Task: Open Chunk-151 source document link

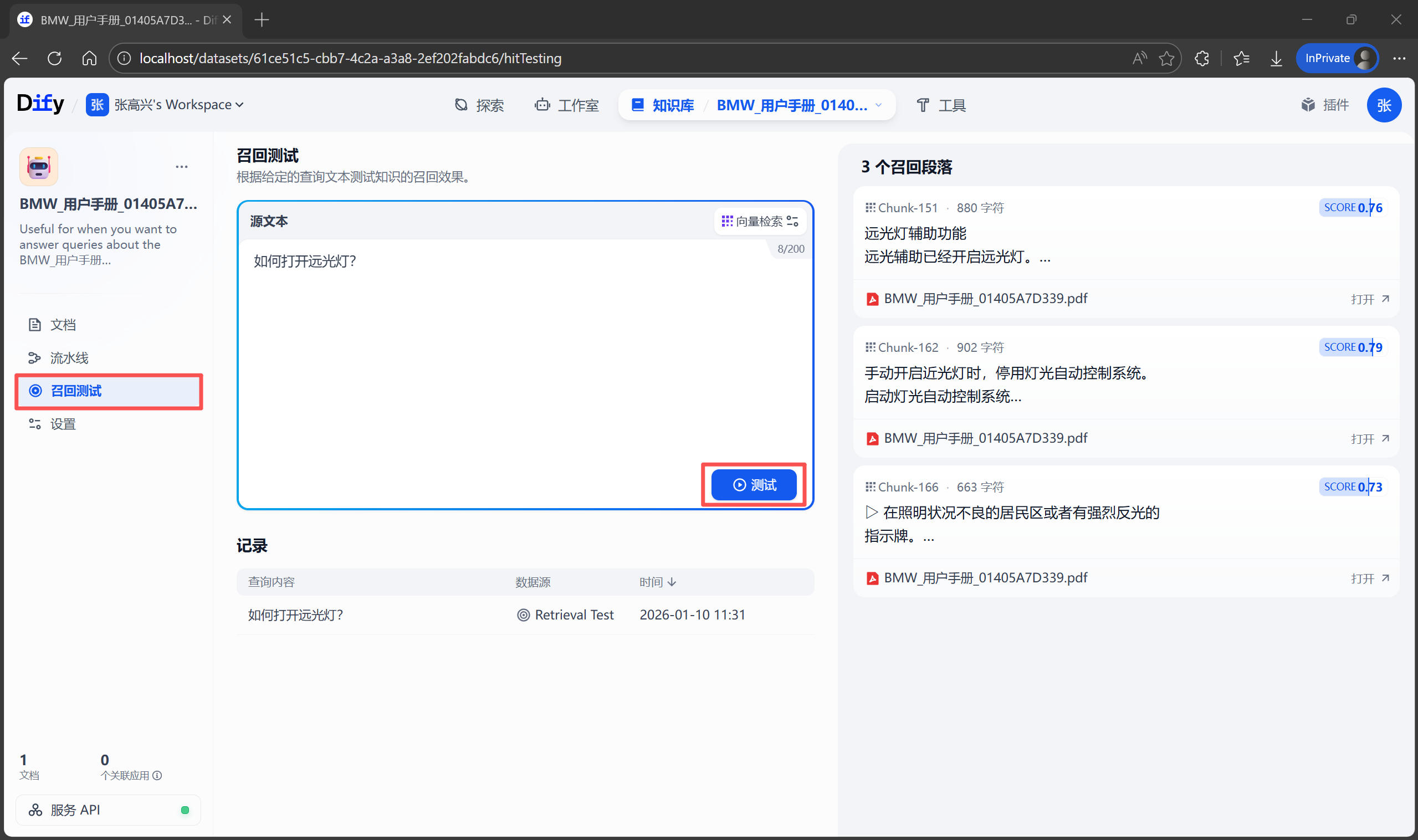Action: point(1369,299)
